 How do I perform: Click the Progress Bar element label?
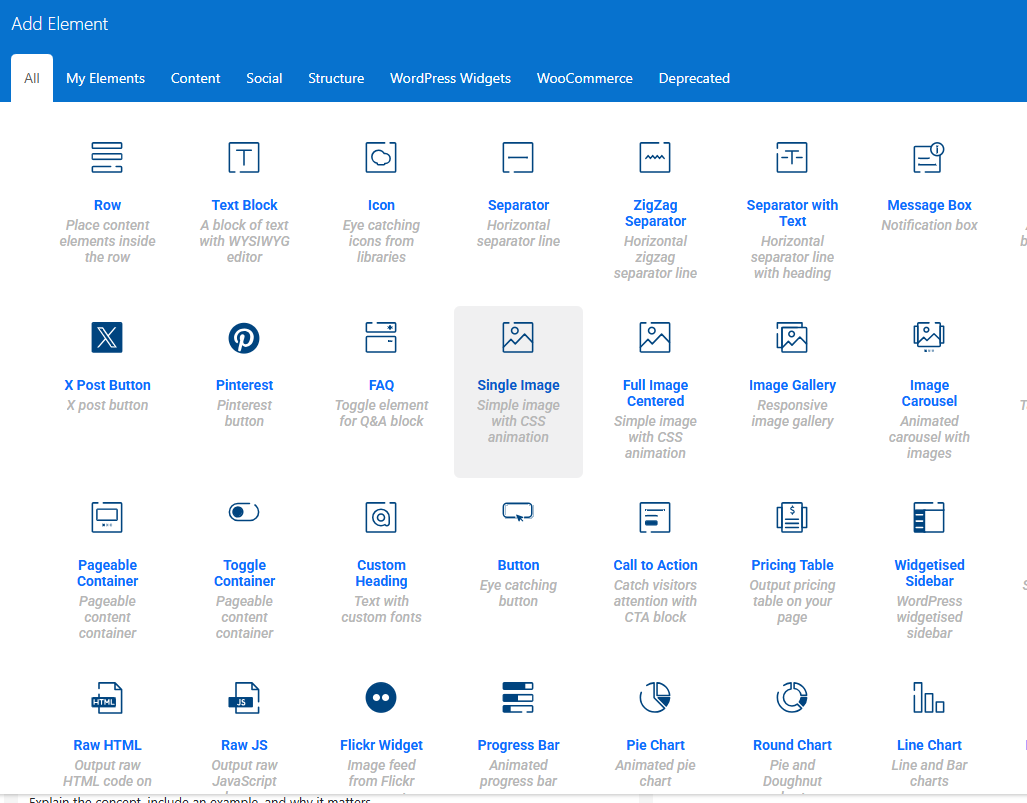pos(518,745)
